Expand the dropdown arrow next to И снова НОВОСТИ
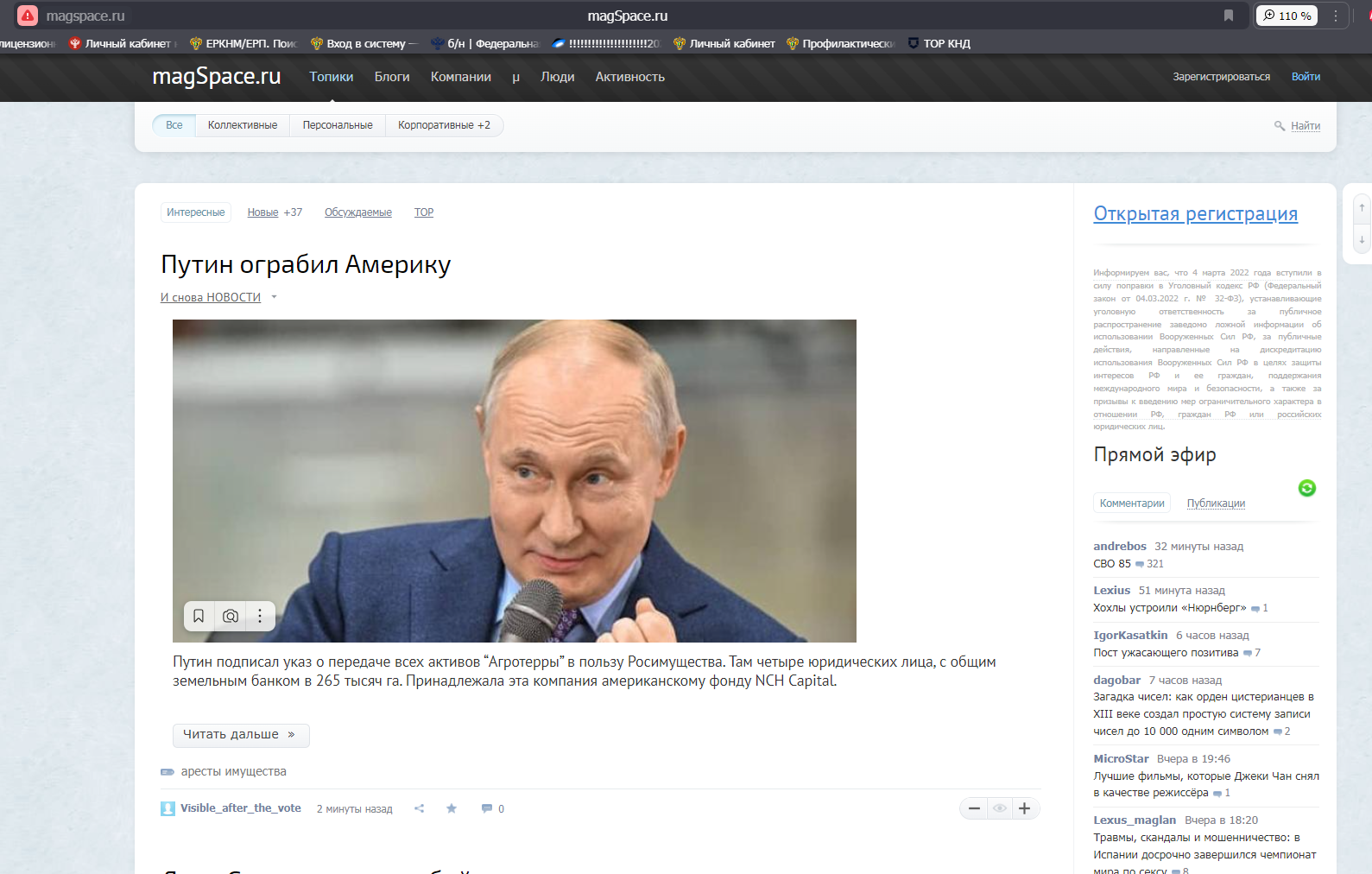The width and height of the screenshot is (1372, 874). [x=275, y=297]
